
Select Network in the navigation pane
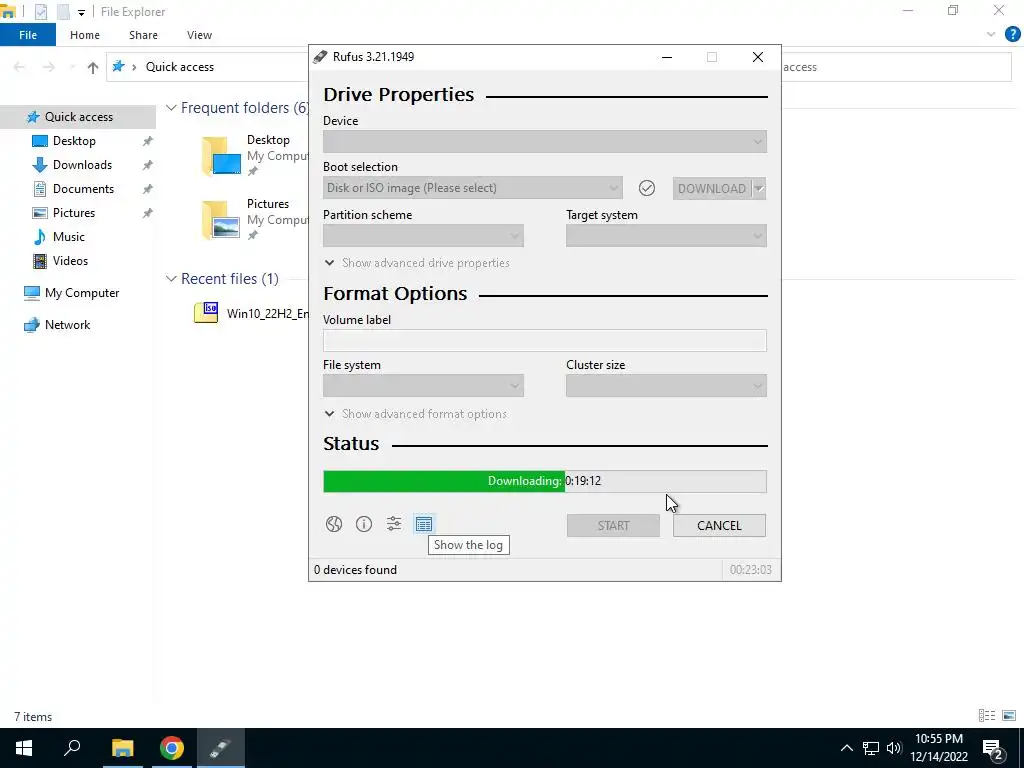[67, 325]
